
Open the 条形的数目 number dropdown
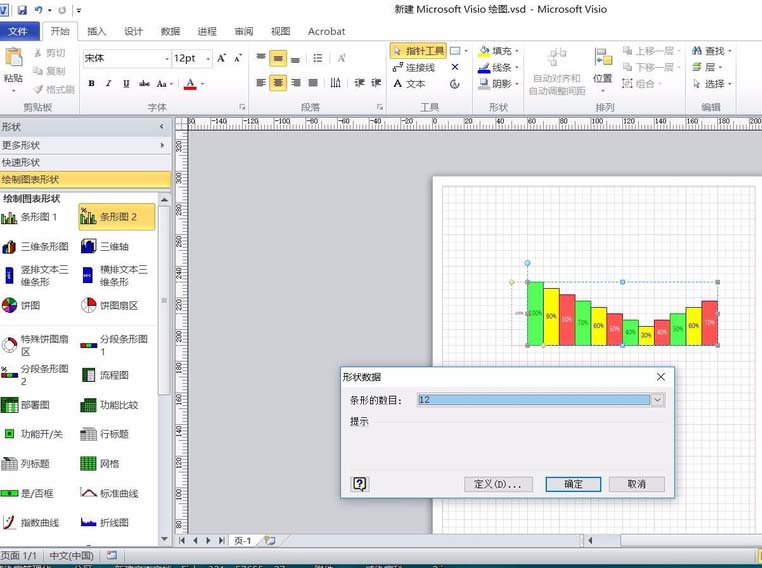658,400
